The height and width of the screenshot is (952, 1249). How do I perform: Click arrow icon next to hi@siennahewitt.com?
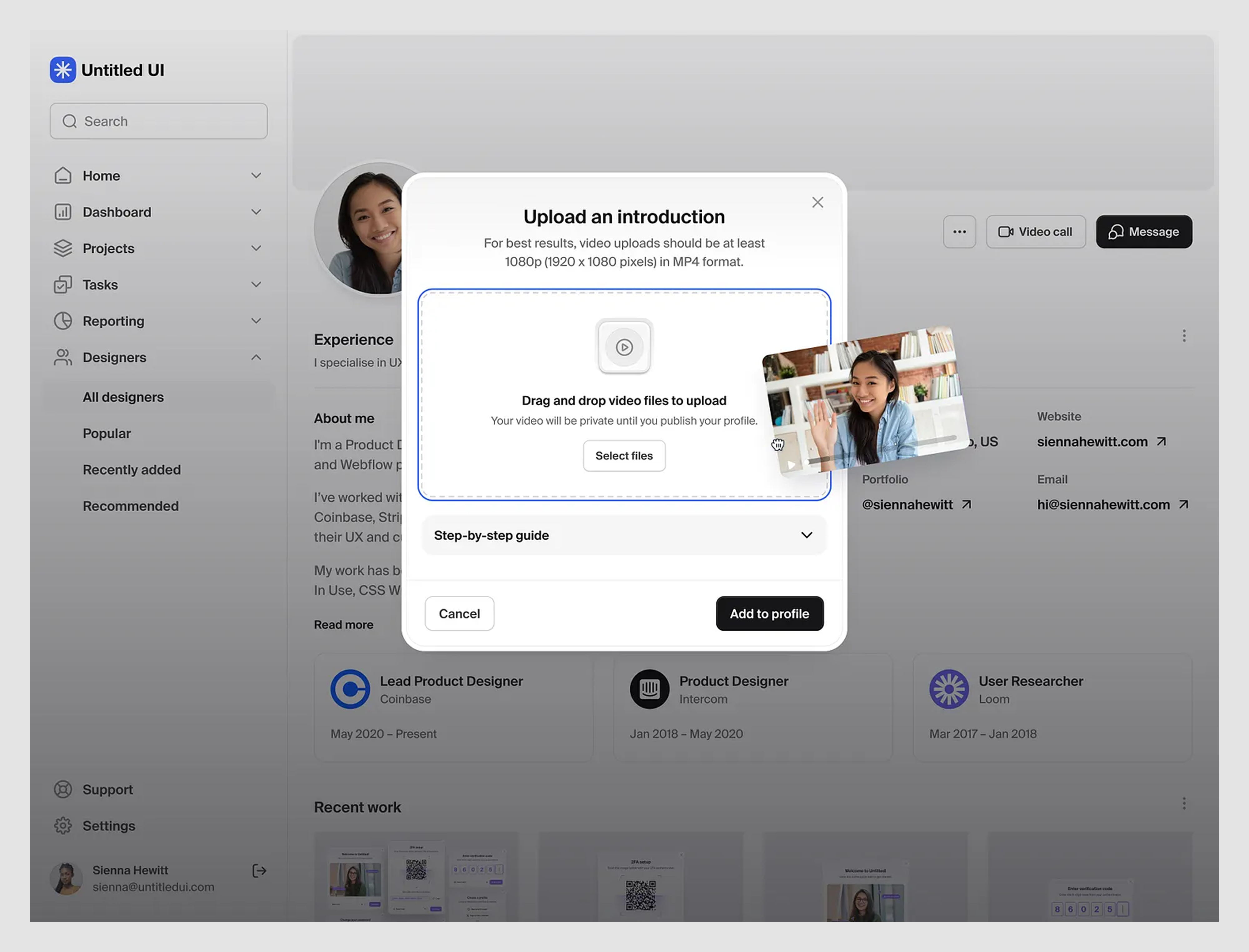1183,504
